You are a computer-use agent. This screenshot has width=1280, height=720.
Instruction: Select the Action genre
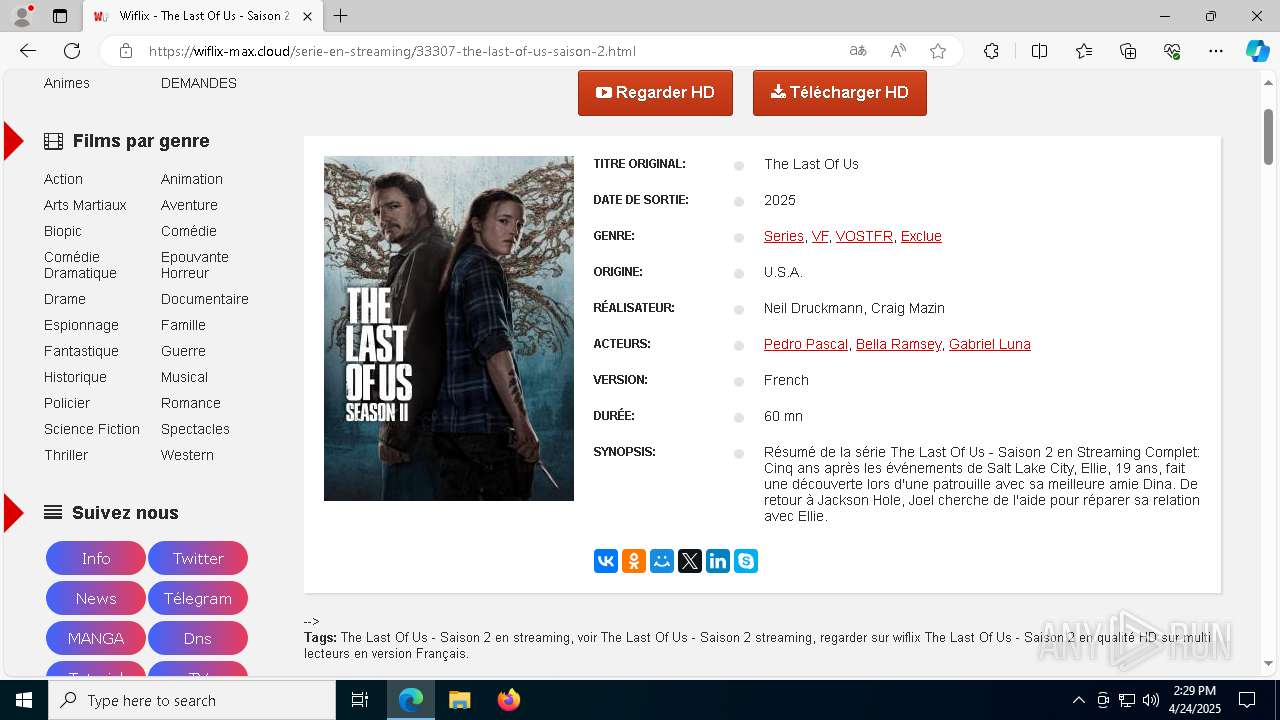tap(63, 179)
